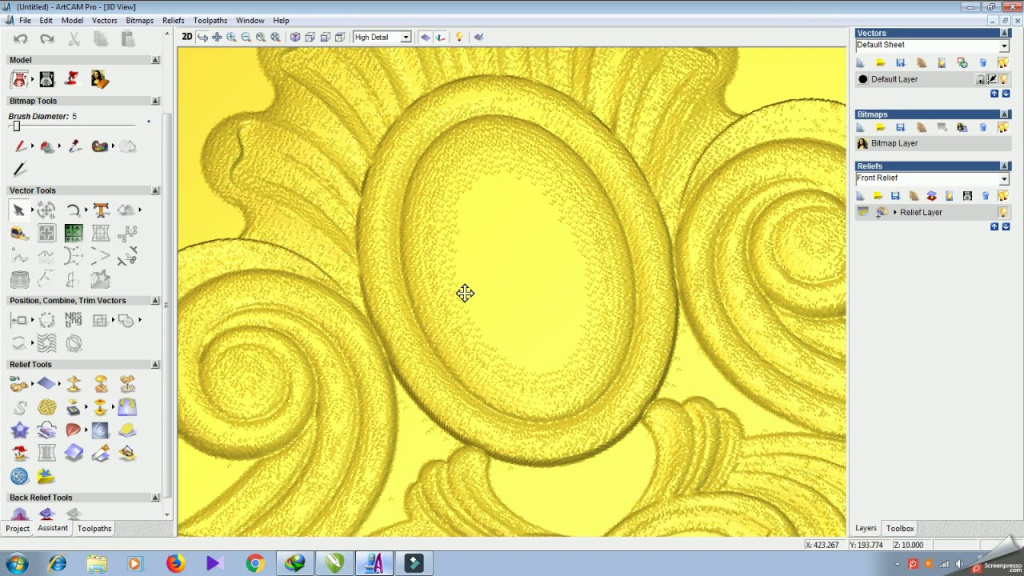Click the bitmap paint brush tool
The width and height of the screenshot is (1024, 576).
click(x=19, y=146)
